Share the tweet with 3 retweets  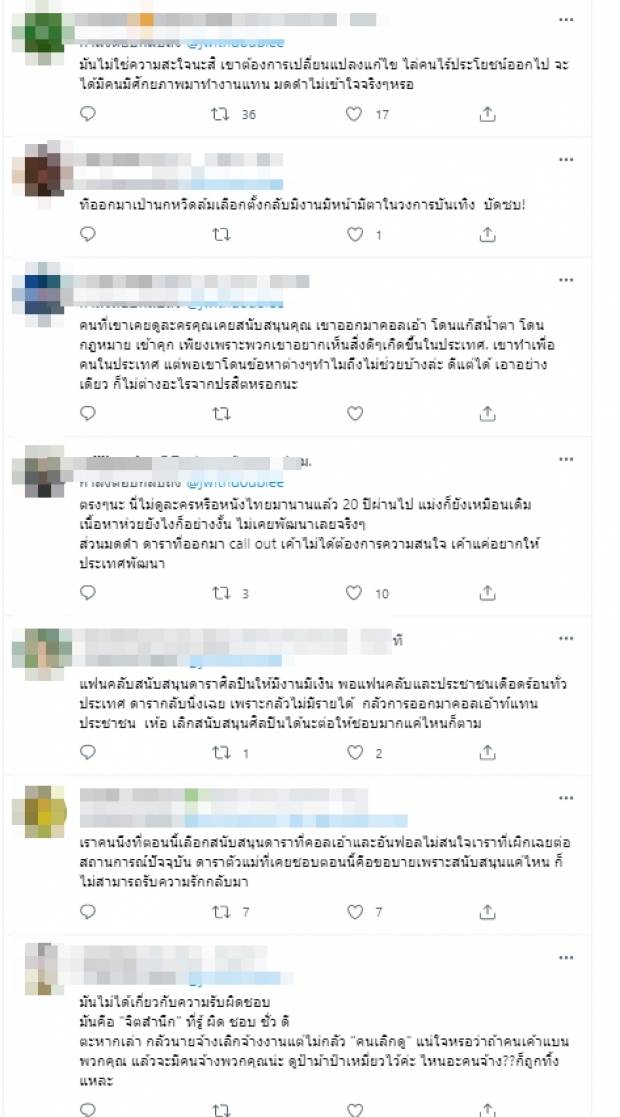(487, 593)
